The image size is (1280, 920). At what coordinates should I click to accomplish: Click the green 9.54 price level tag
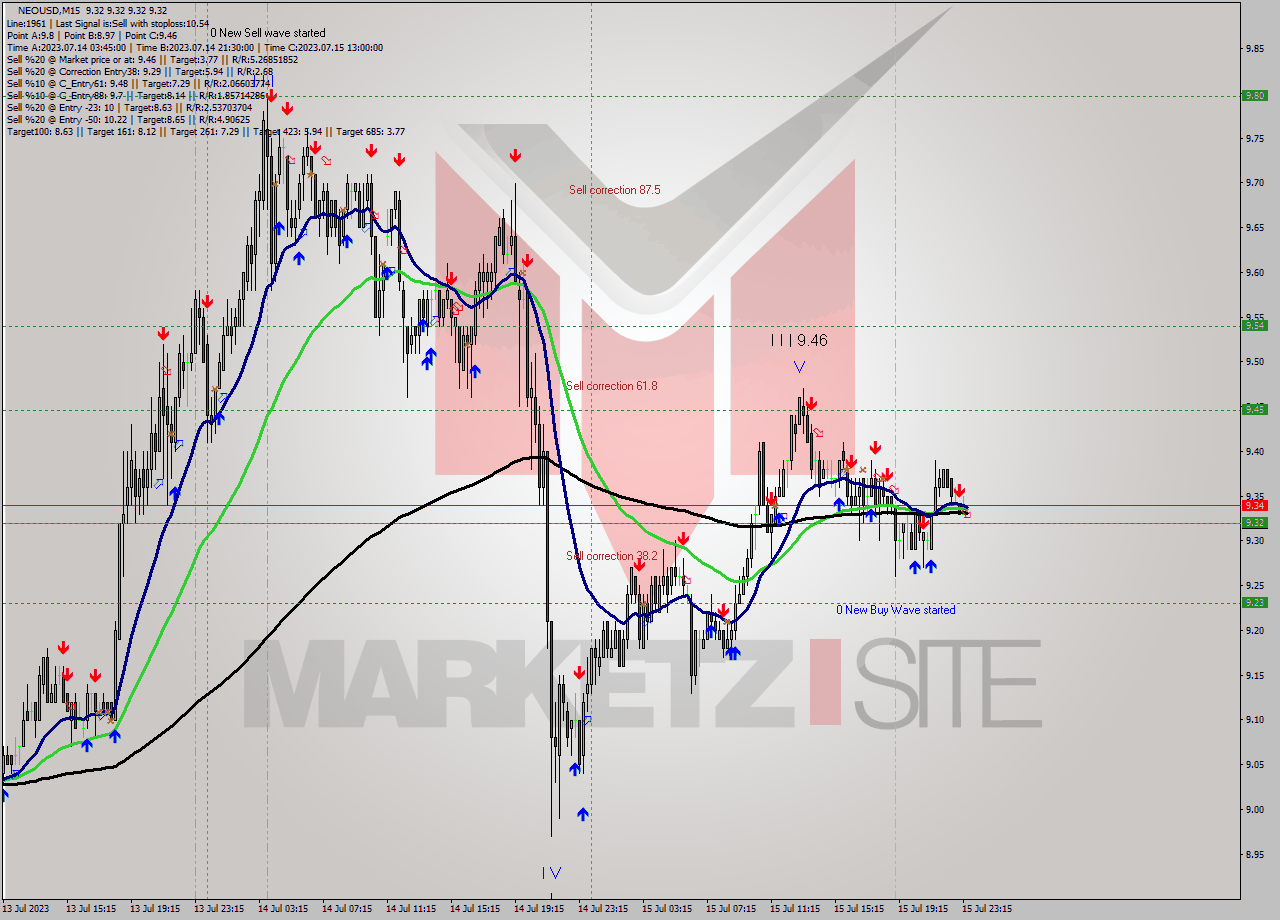click(1254, 325)
